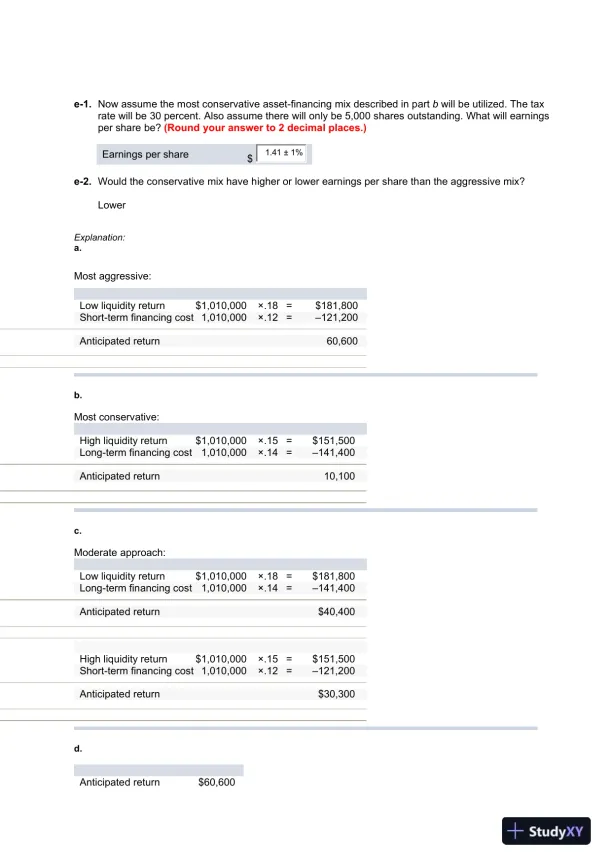This screenshot has height=865, width=612.
Task: Select the e-1 question label
Action: 83,103
